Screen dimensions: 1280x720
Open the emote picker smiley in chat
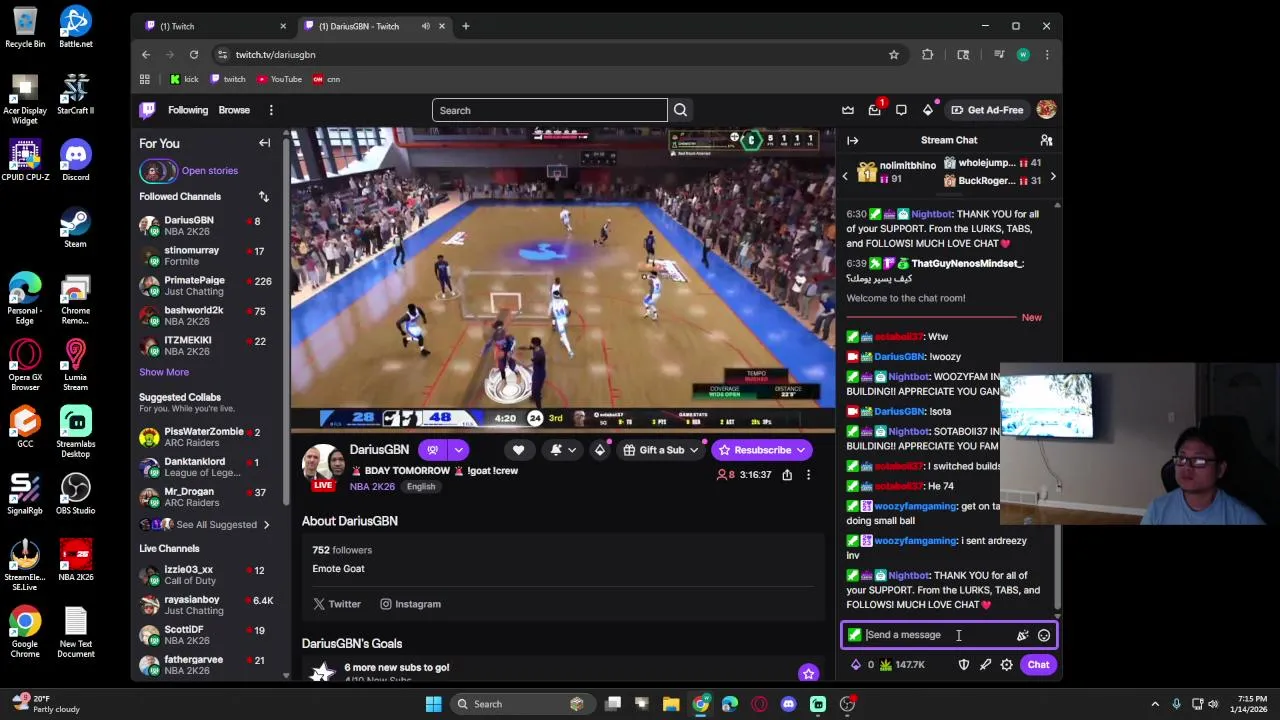[1044, 635]
